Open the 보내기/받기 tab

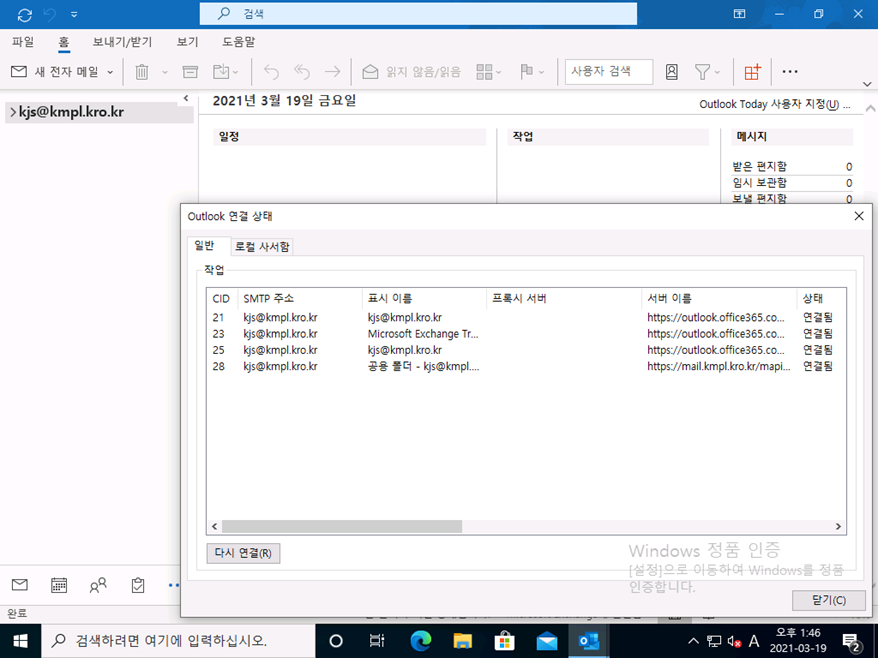pos(122,42)
